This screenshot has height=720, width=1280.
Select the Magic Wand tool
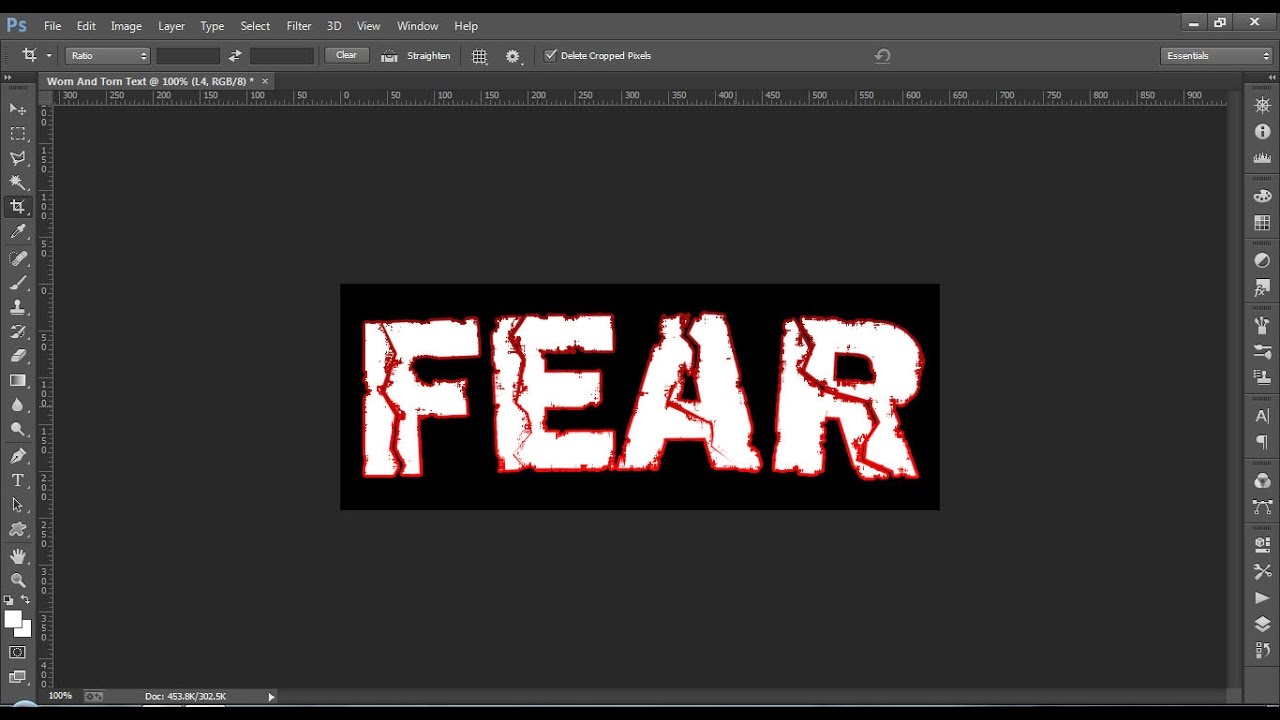coord(18,182)
